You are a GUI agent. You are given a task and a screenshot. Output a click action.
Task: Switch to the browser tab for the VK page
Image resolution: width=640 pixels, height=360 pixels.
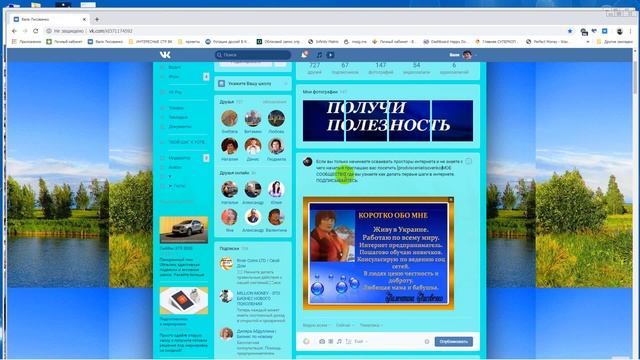[x=49, y=19]
